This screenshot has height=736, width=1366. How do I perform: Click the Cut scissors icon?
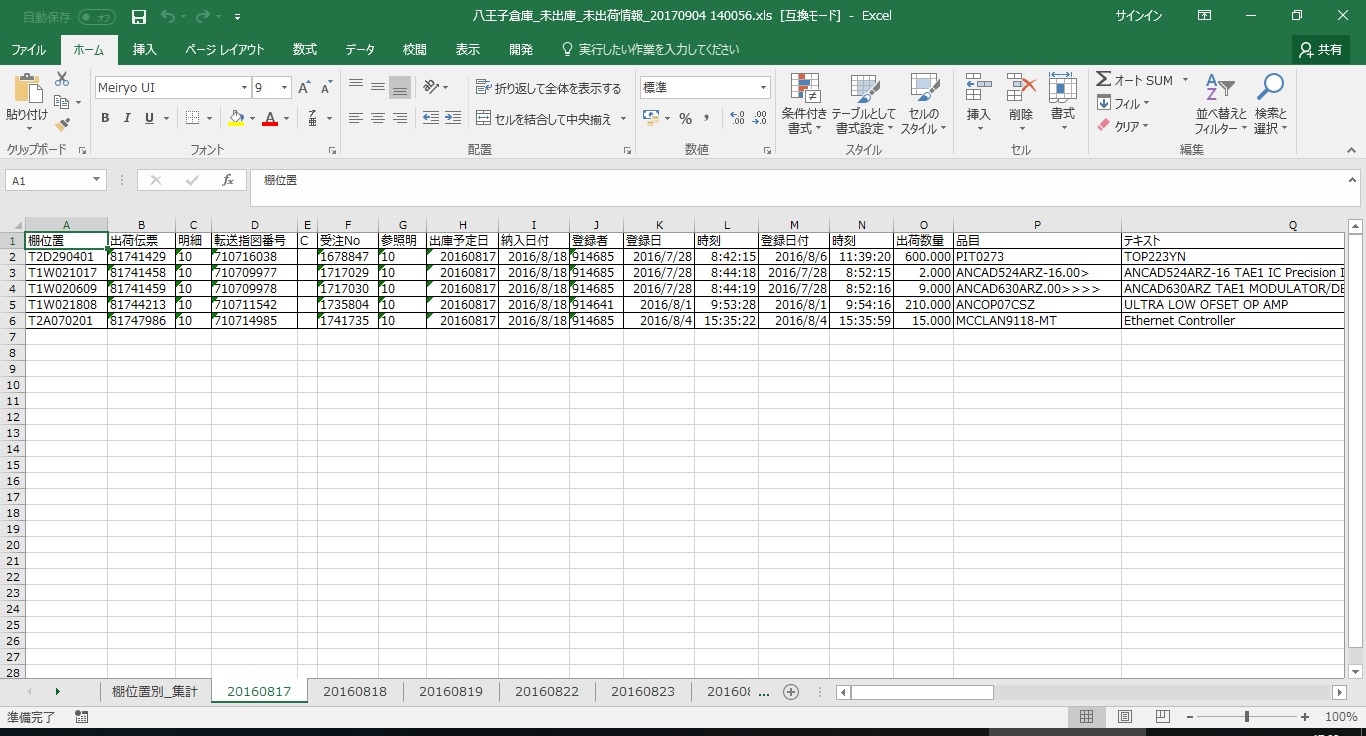[x=62, y=79]
